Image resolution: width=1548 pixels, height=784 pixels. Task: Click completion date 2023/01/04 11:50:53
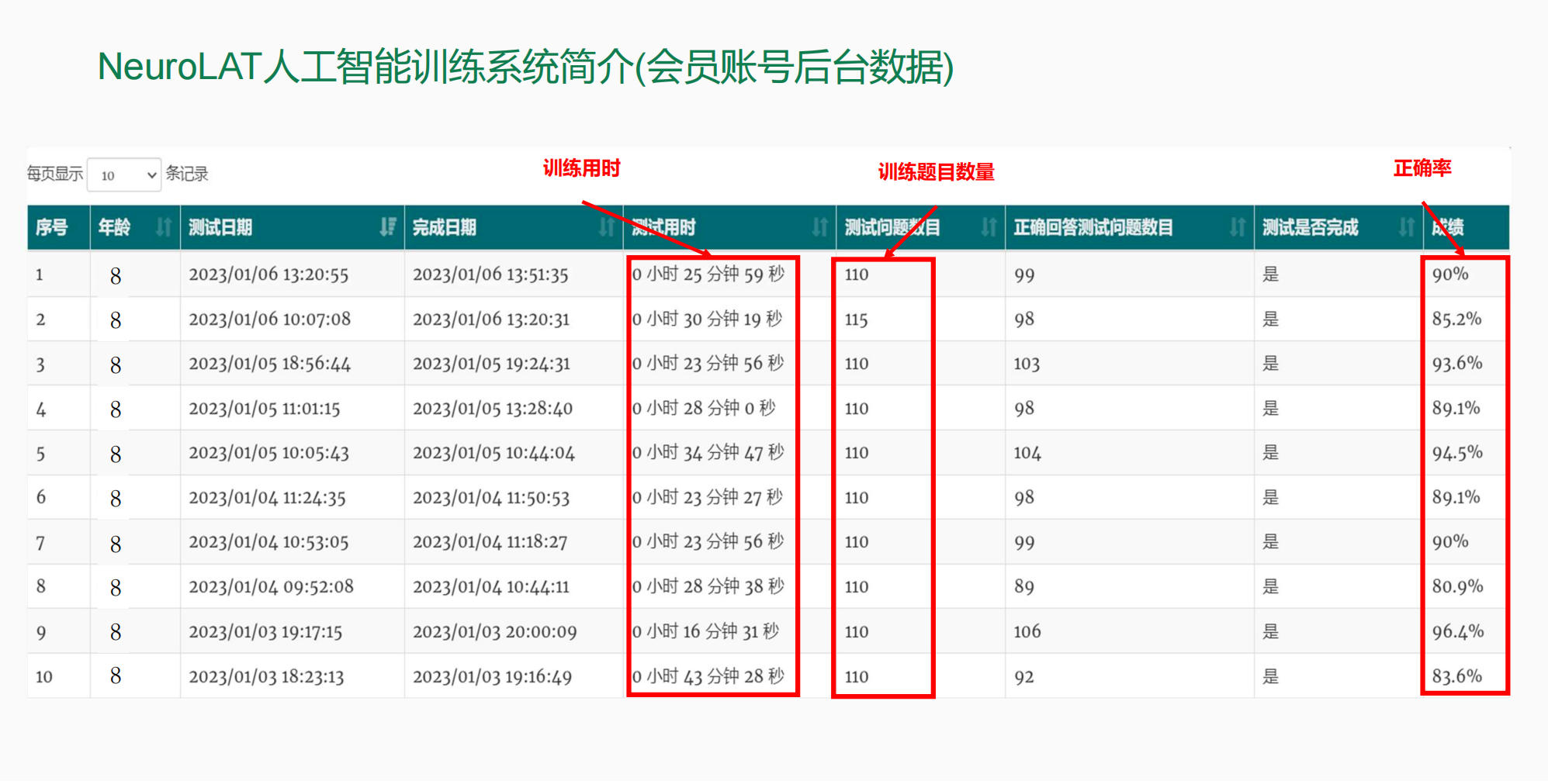click(491, 498)
